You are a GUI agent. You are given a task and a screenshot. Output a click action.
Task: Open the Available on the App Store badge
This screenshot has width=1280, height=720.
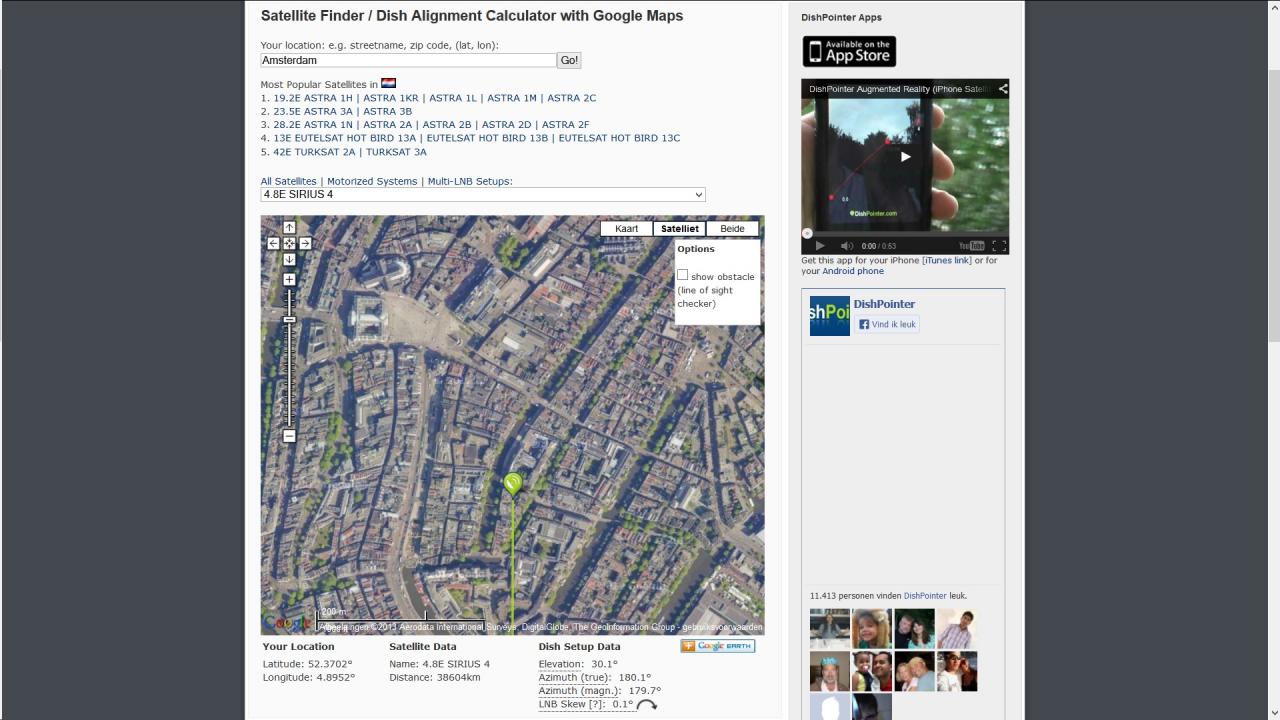click(x=849, y=51)
